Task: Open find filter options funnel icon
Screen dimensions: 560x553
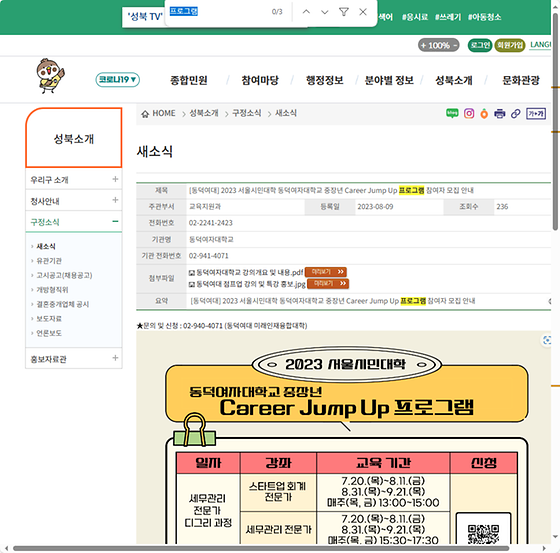Action: [x=344, y=12]
